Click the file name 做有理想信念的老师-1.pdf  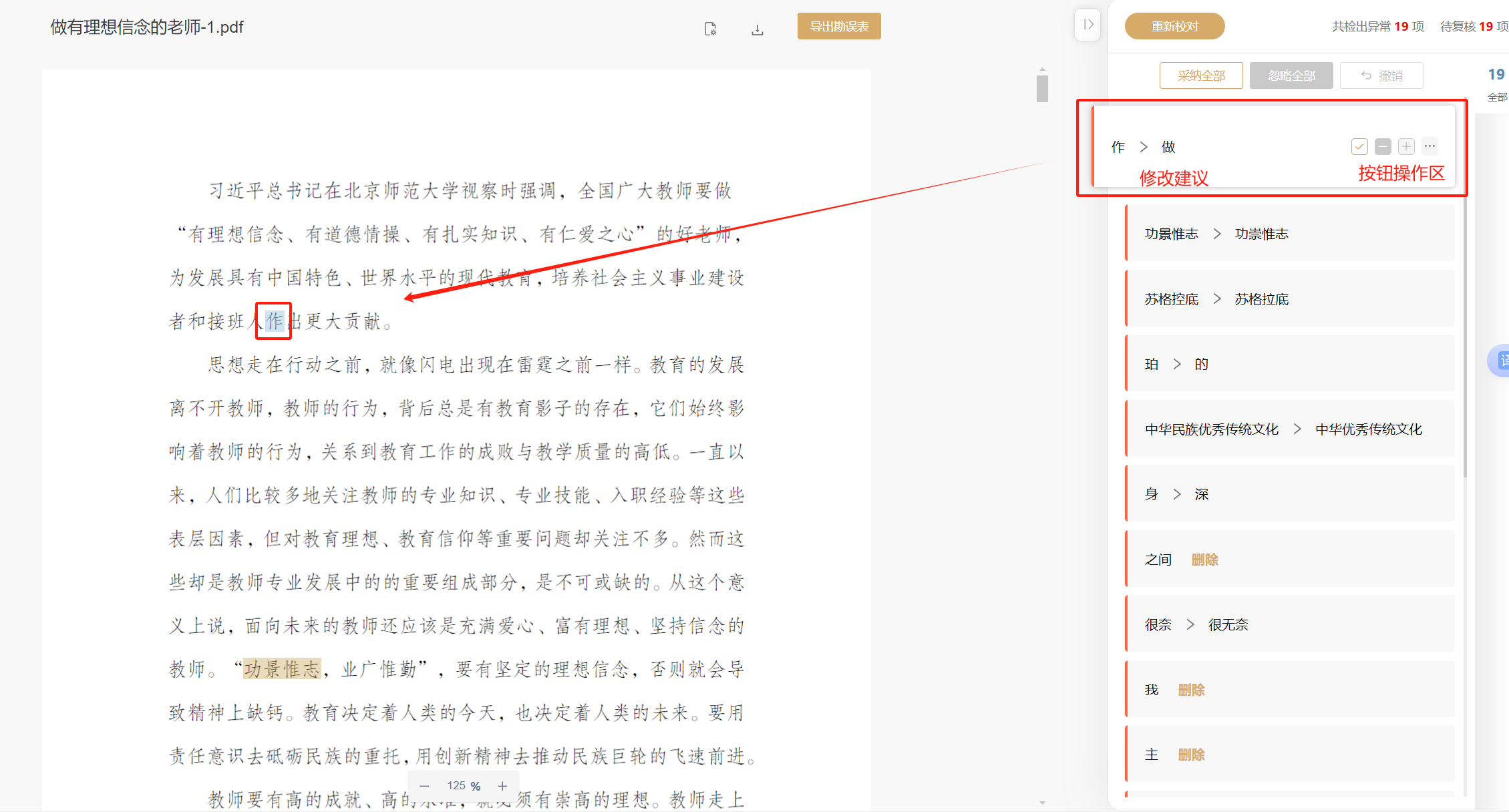click(147, 27)
